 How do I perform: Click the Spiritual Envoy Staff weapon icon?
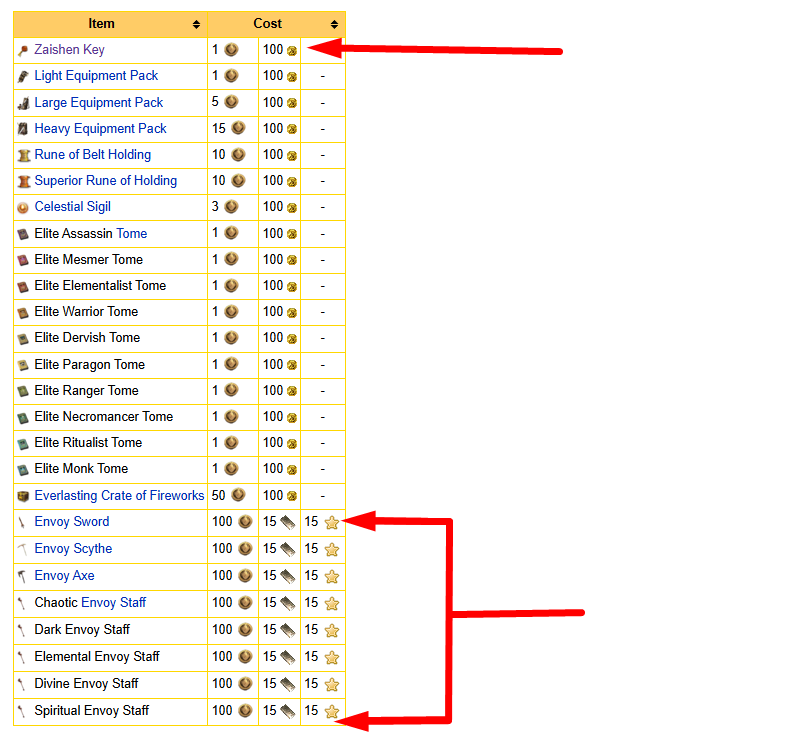[21, 711]
